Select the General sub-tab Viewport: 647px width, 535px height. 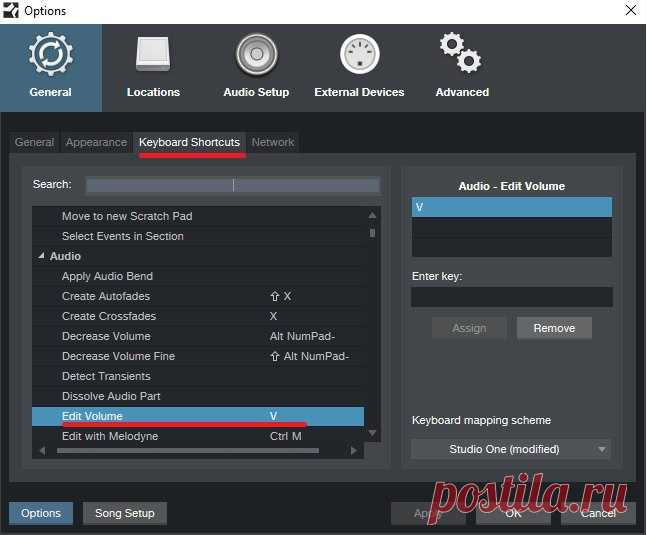(34, 142)
